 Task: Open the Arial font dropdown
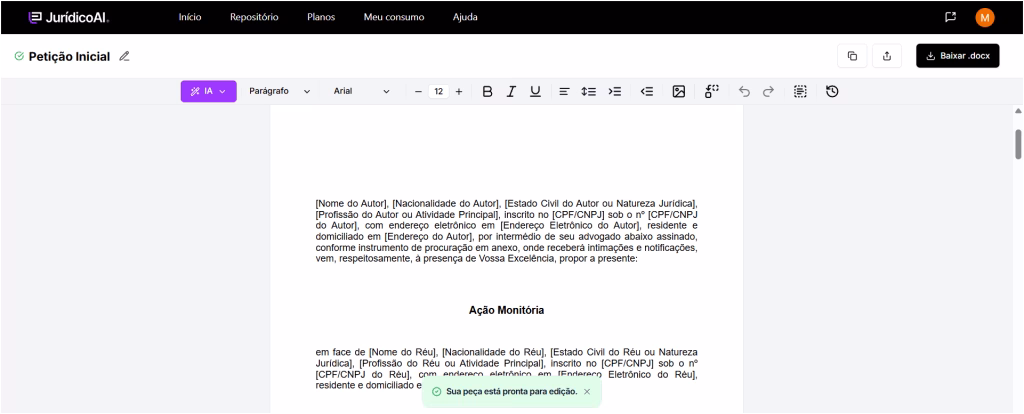362,91
